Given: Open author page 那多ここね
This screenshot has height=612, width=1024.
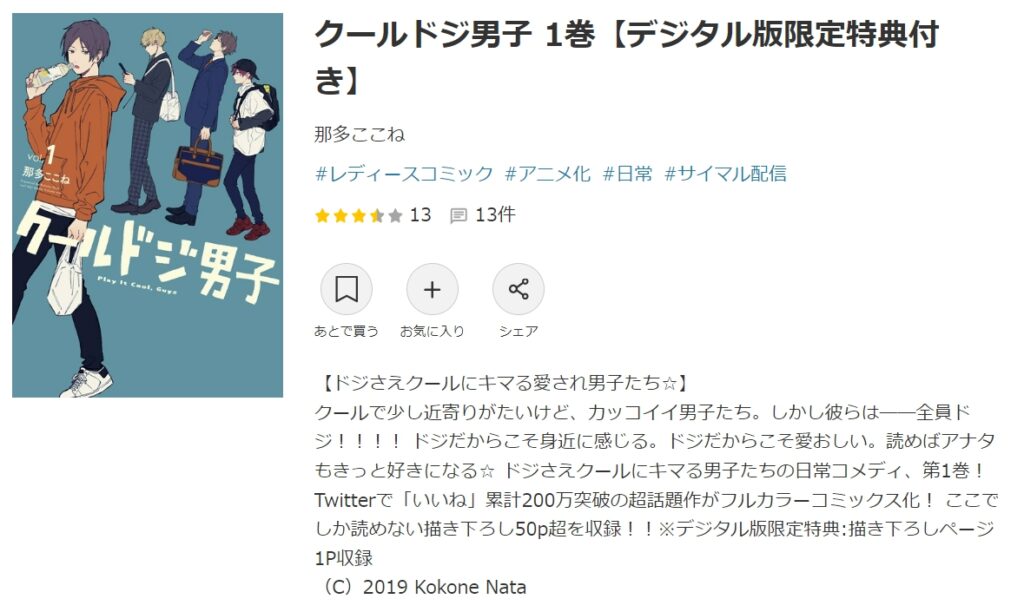Looking at the screenshot, I should coord(360,135).
